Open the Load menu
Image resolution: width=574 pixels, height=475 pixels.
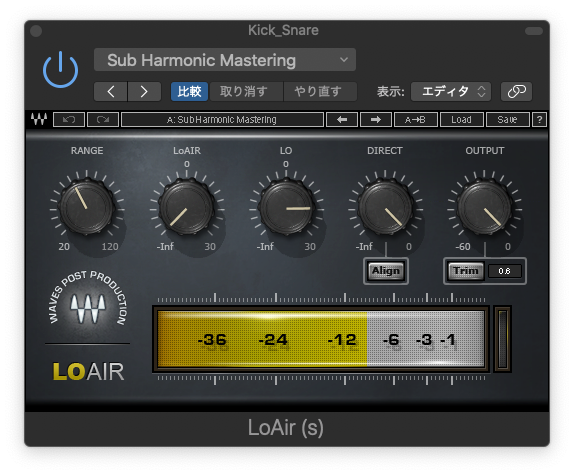point(462,120)
